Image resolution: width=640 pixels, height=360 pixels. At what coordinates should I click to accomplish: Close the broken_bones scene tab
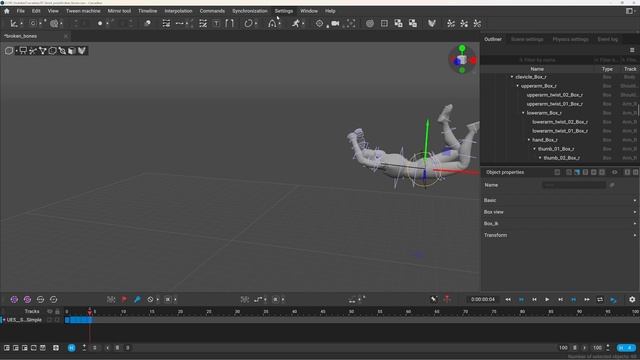pyautogui.click(x=66, y=36)
